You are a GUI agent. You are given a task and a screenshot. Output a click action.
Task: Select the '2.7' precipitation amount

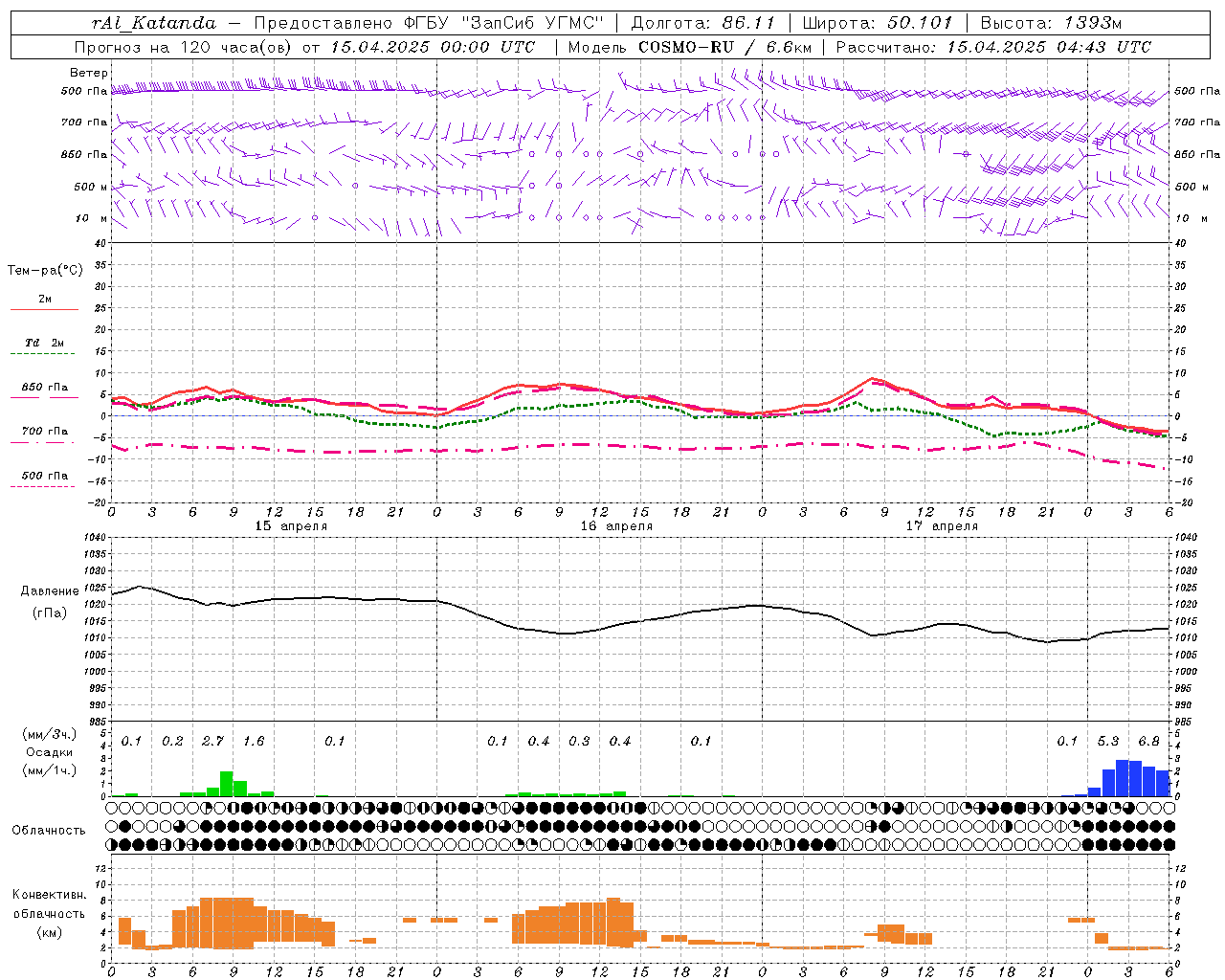click(212, 742)
